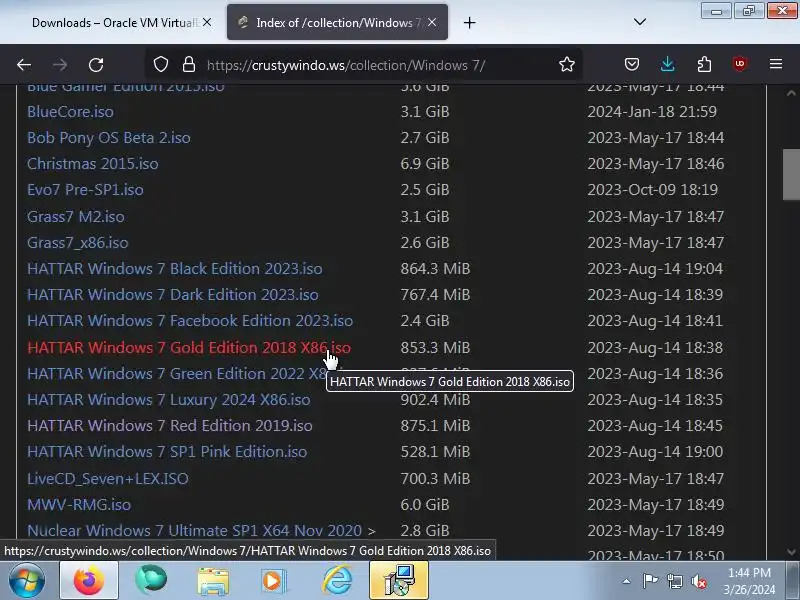
Task: Go back to the previous page
Action: pos(24,65)
